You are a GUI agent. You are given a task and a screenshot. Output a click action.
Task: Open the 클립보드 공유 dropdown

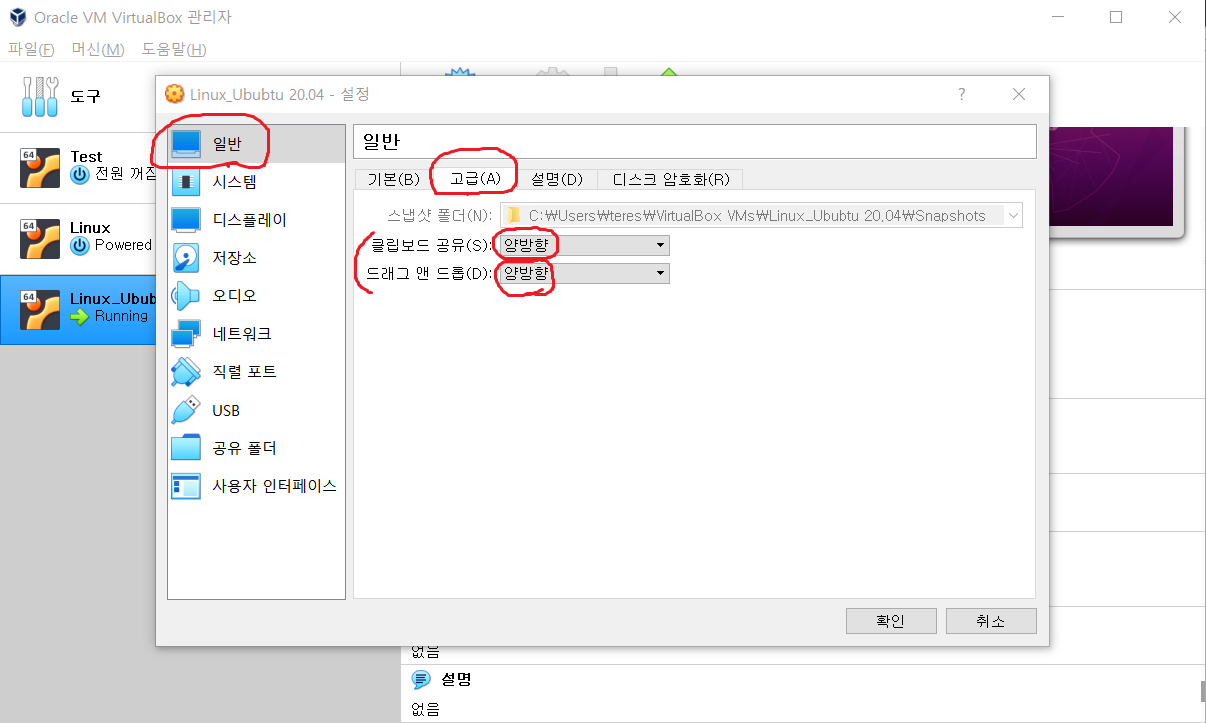[585, 245]
